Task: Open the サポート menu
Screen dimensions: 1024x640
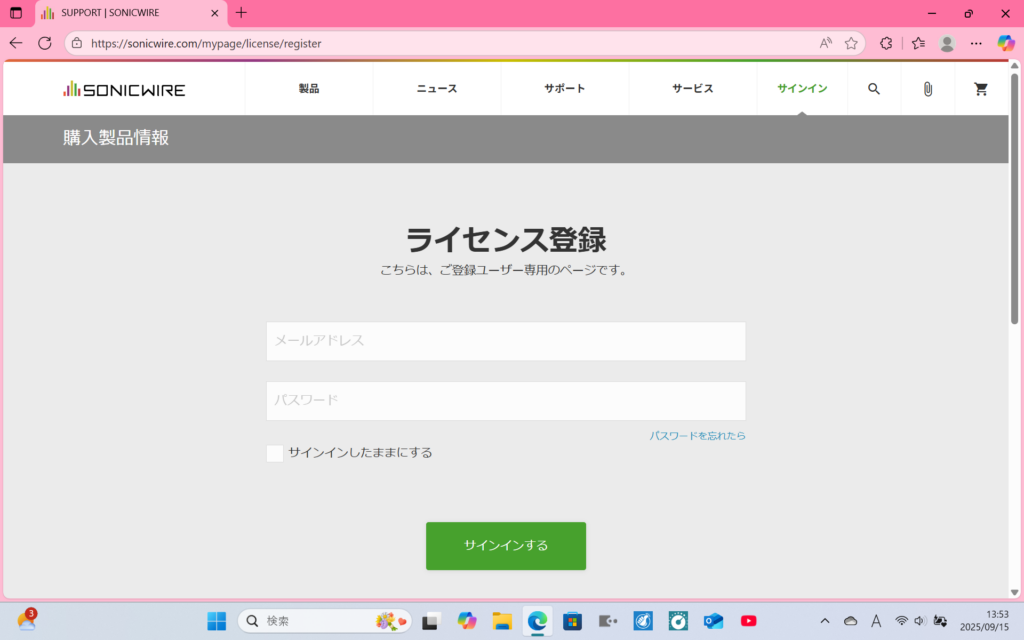Action: pyautogui.click(x=565, y=89)
